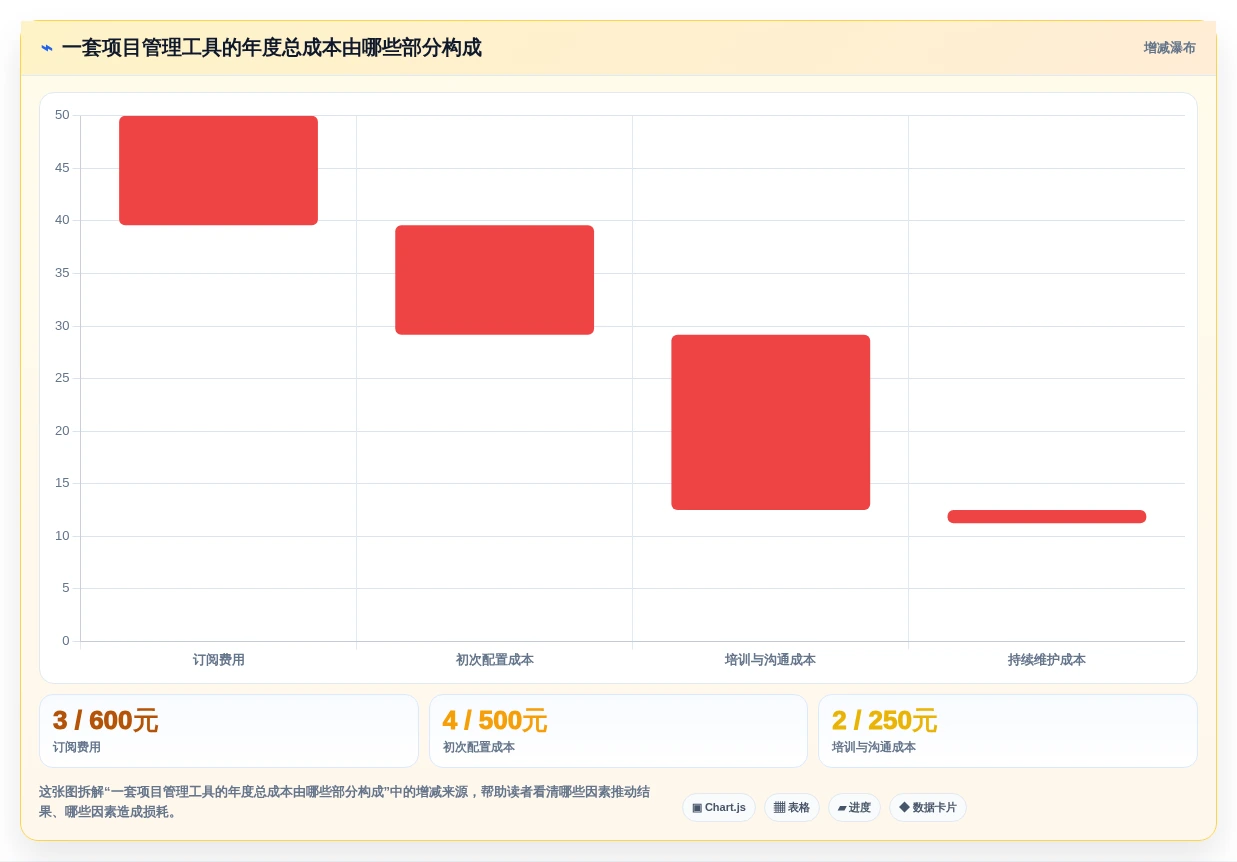Click the chart title about 年度总成本
Viewport: 1237px width, 862px height.
click(x=271, y=48)
